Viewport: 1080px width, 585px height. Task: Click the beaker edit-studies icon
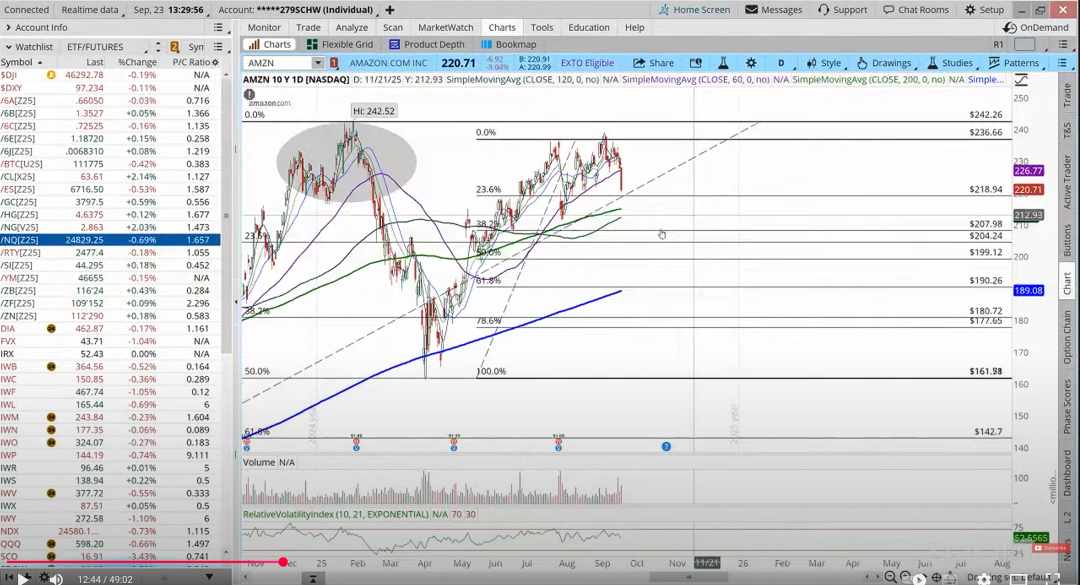(x=723, y=63)
